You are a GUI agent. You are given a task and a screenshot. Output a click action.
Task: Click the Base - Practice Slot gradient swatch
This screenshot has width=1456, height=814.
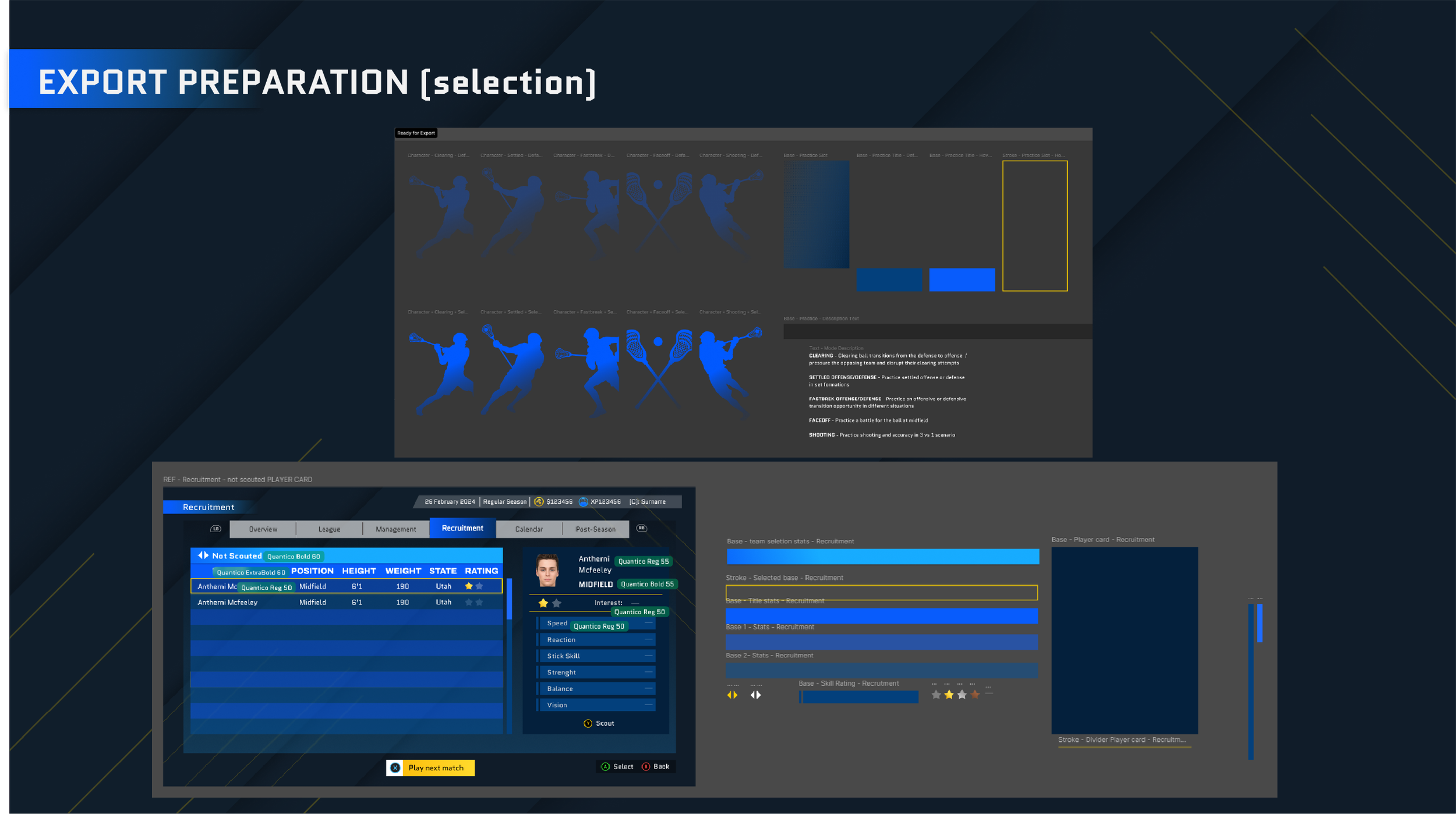[817, 215]
